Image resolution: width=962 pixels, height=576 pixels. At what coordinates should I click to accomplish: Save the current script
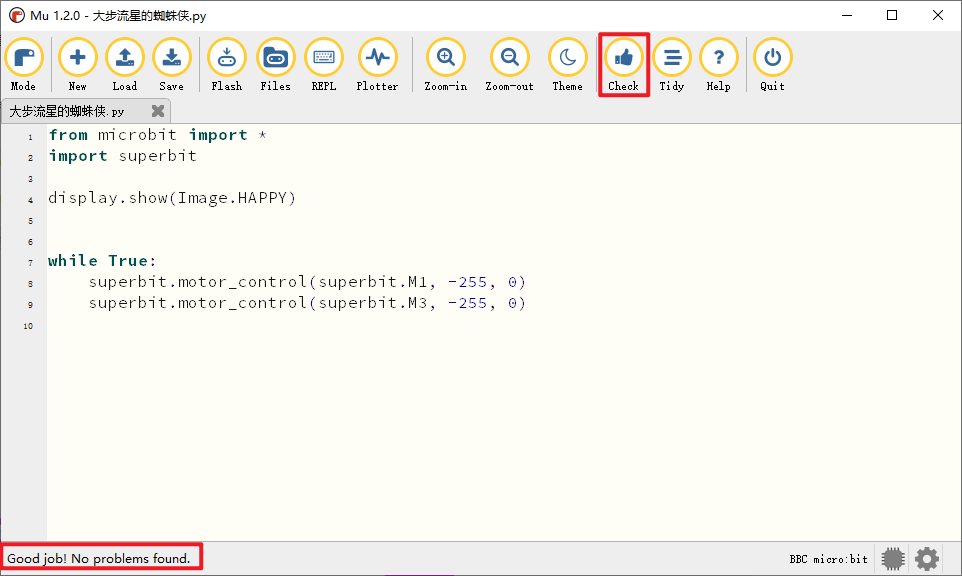[x=171, y=65]
